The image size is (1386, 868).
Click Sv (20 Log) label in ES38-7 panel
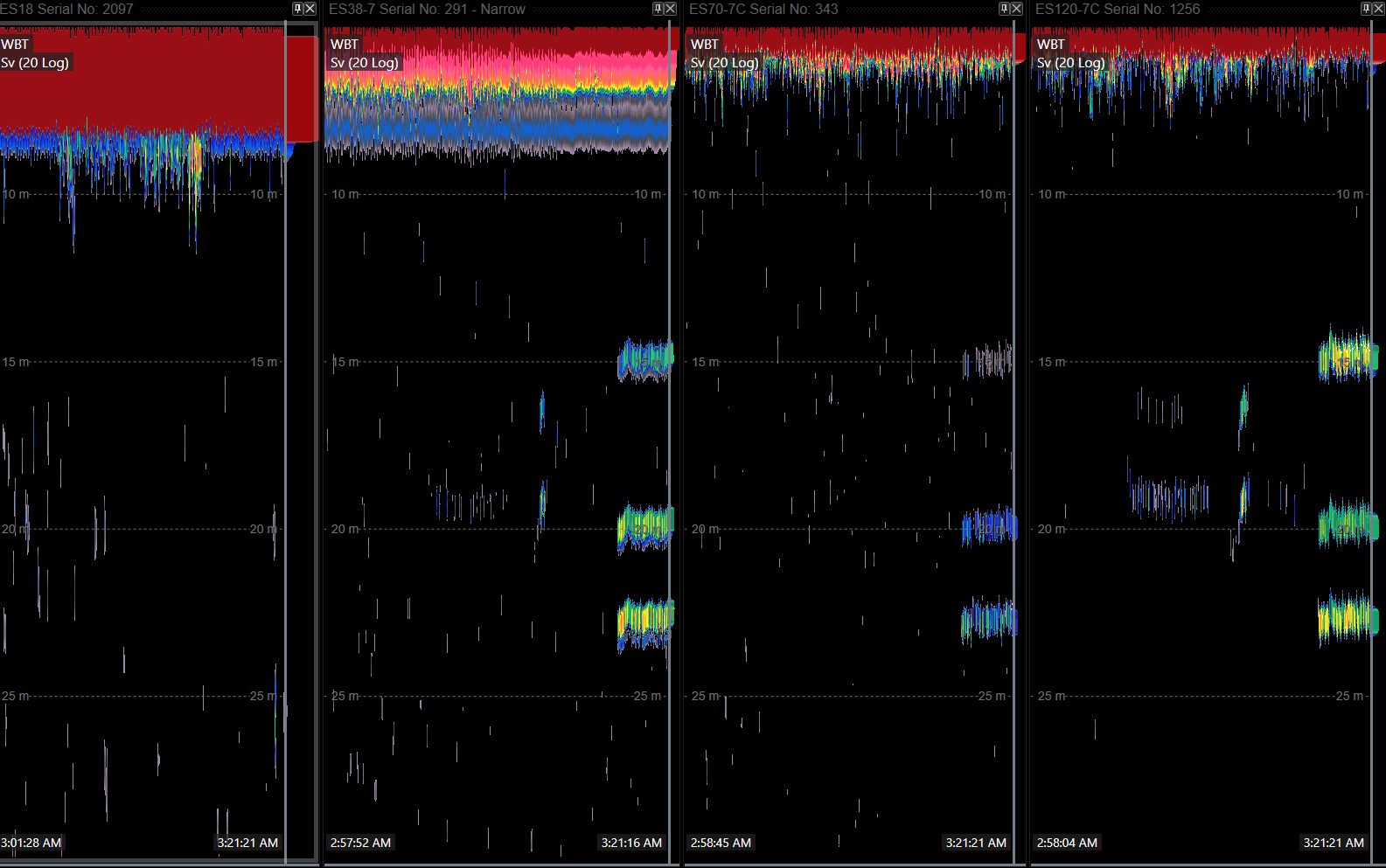(365, 63)
